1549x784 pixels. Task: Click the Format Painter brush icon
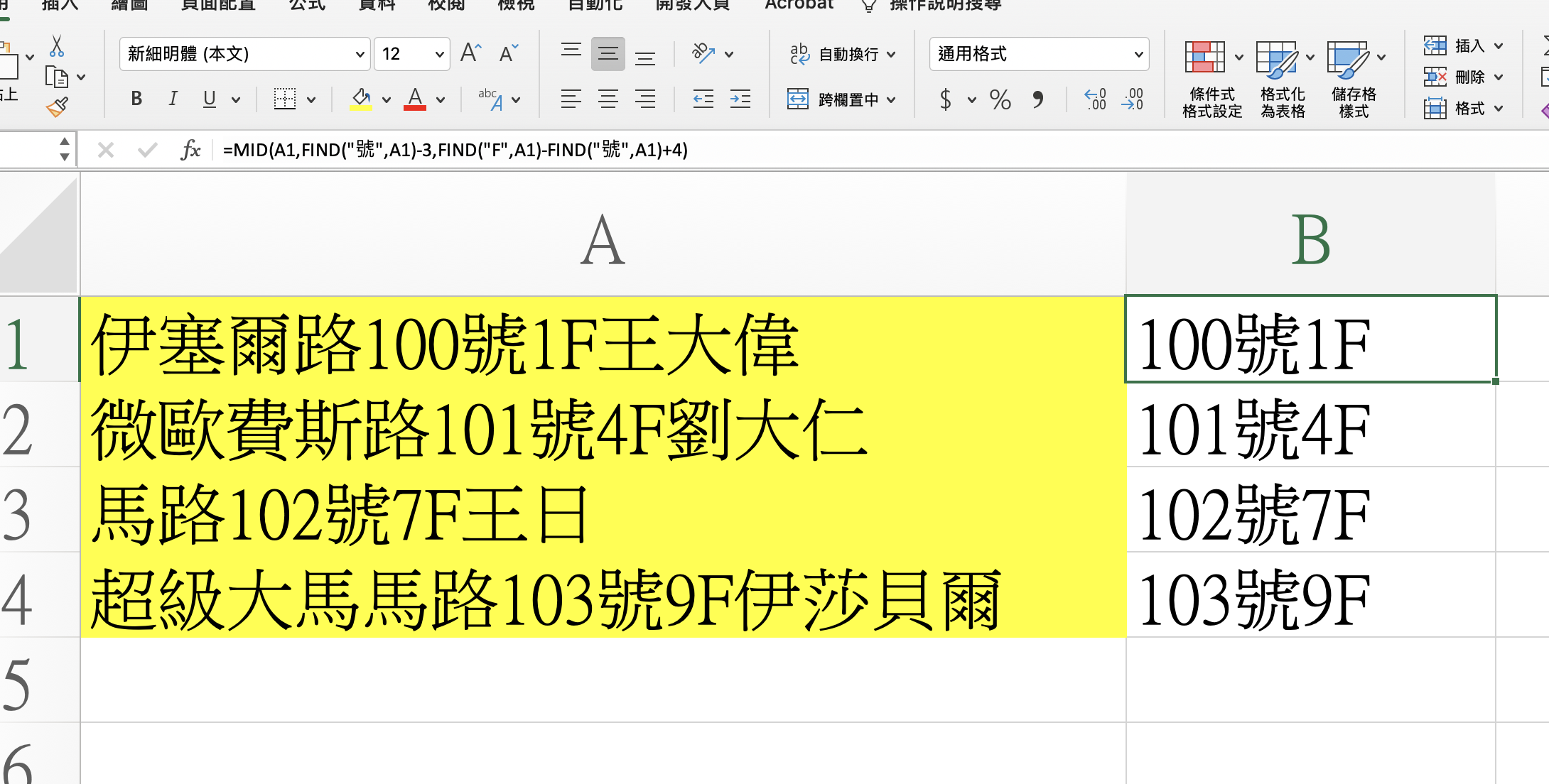pos(57,108)
